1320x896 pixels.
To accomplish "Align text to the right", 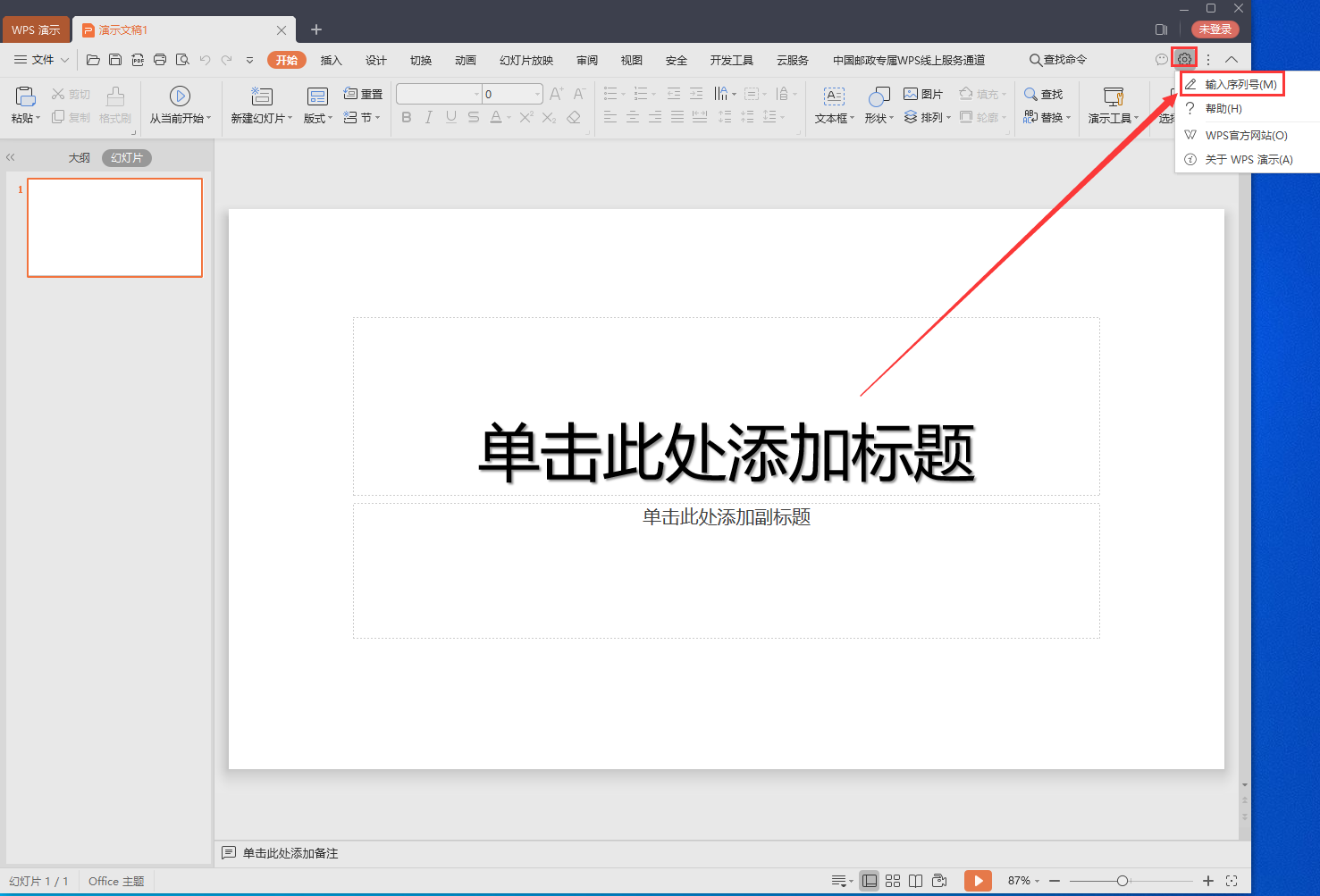I will point(655,117).
